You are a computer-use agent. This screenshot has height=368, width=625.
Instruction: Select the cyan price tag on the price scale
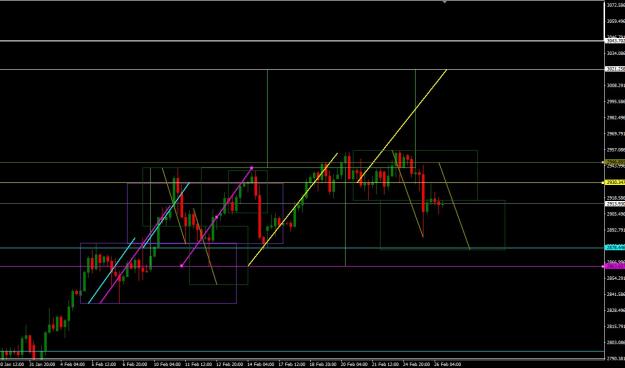[615, 248]
